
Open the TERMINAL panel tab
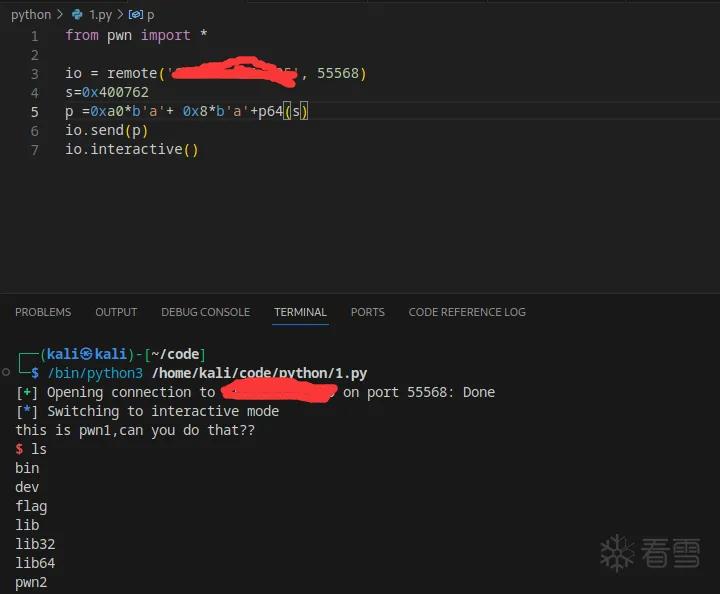pyautogui.click(x=300, y=312)
